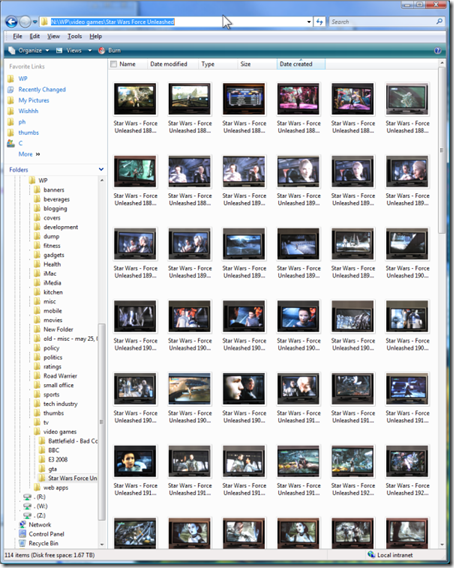454x568 pixels.
Task: Open the Views dropdown arrow
Action: [90, 50]
